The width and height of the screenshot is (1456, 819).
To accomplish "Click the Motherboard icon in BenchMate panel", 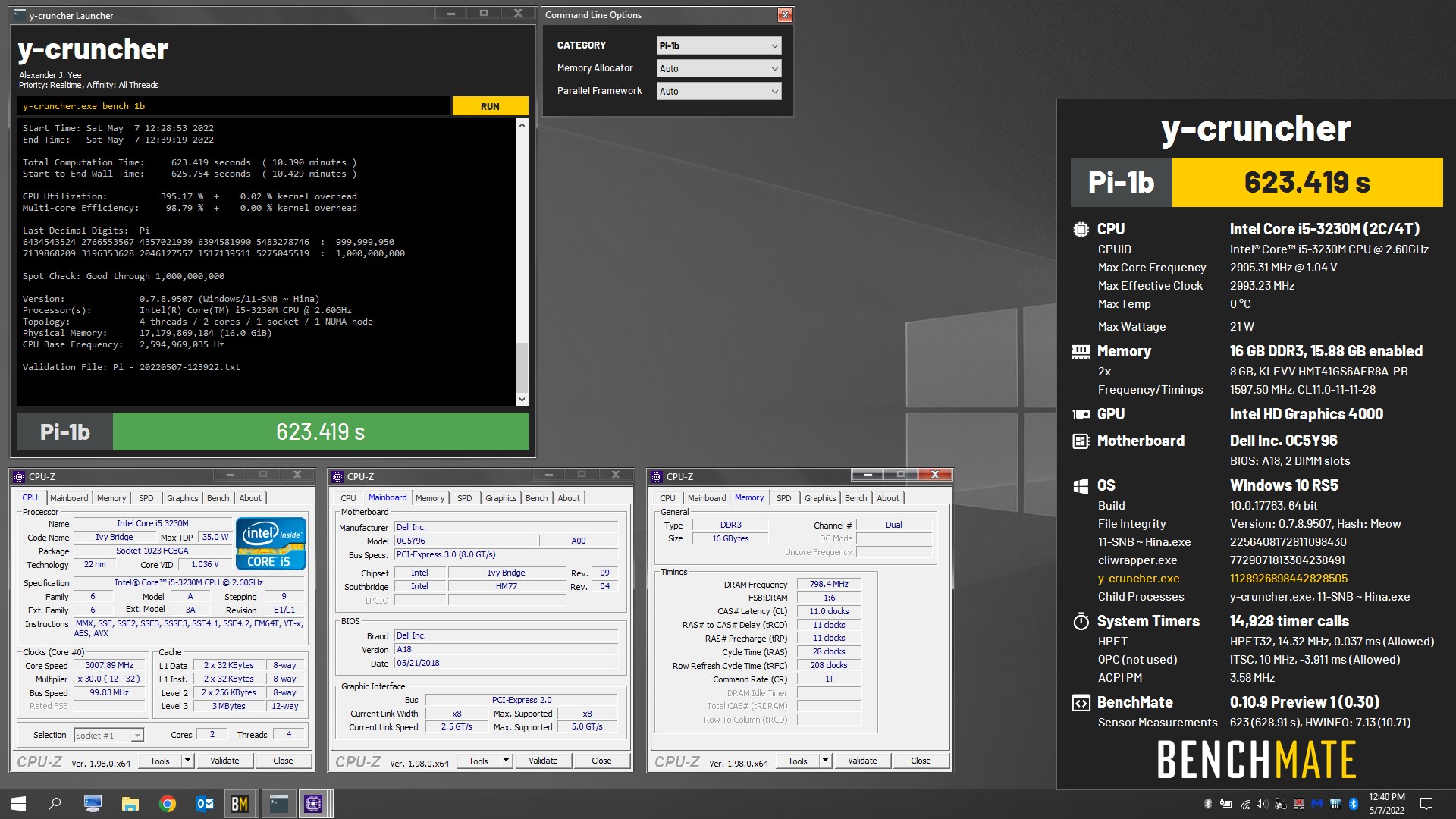I will pos(1081,441).
